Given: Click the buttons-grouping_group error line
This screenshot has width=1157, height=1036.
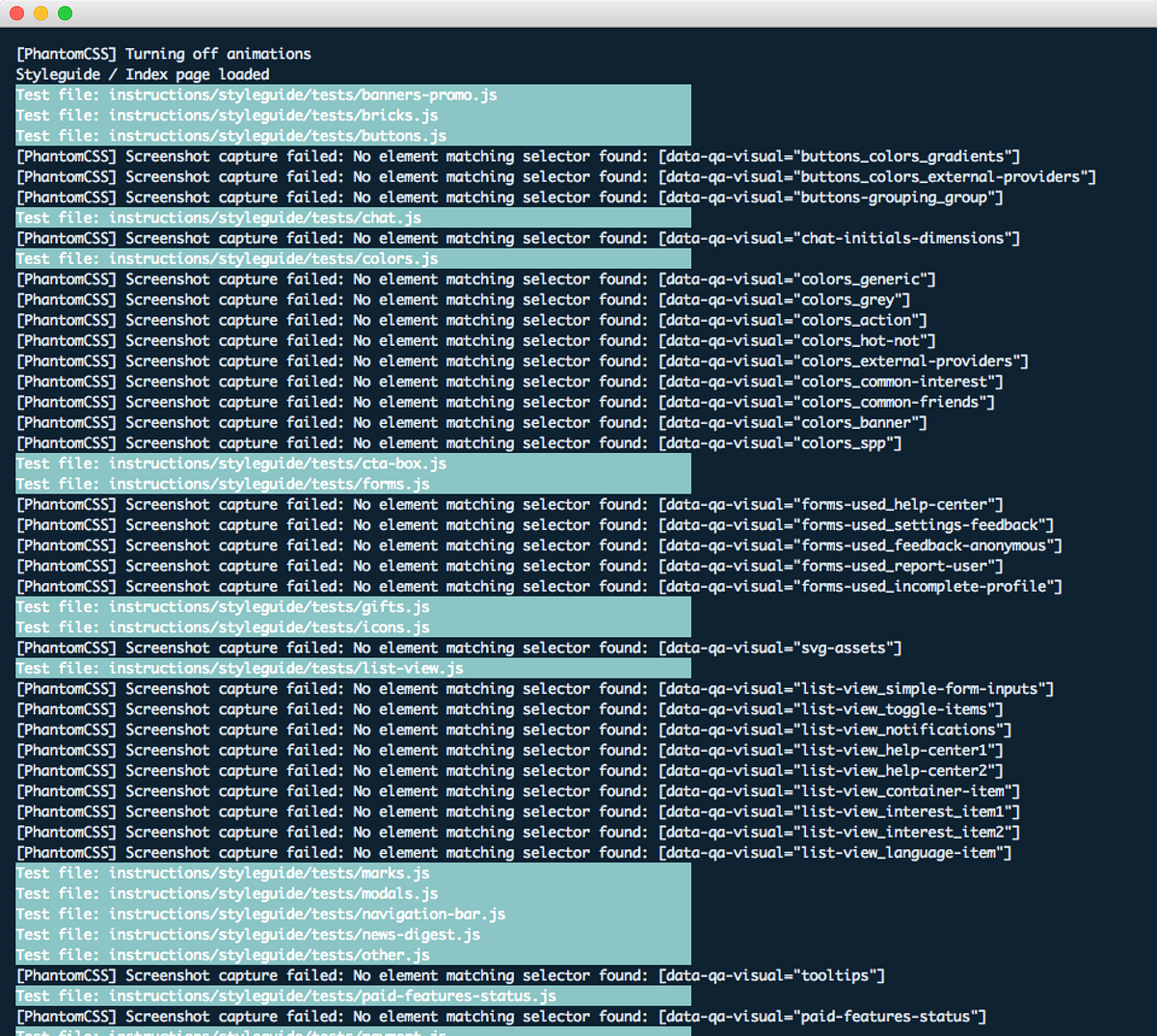Looking at the screenshot, I should point(510,198).
